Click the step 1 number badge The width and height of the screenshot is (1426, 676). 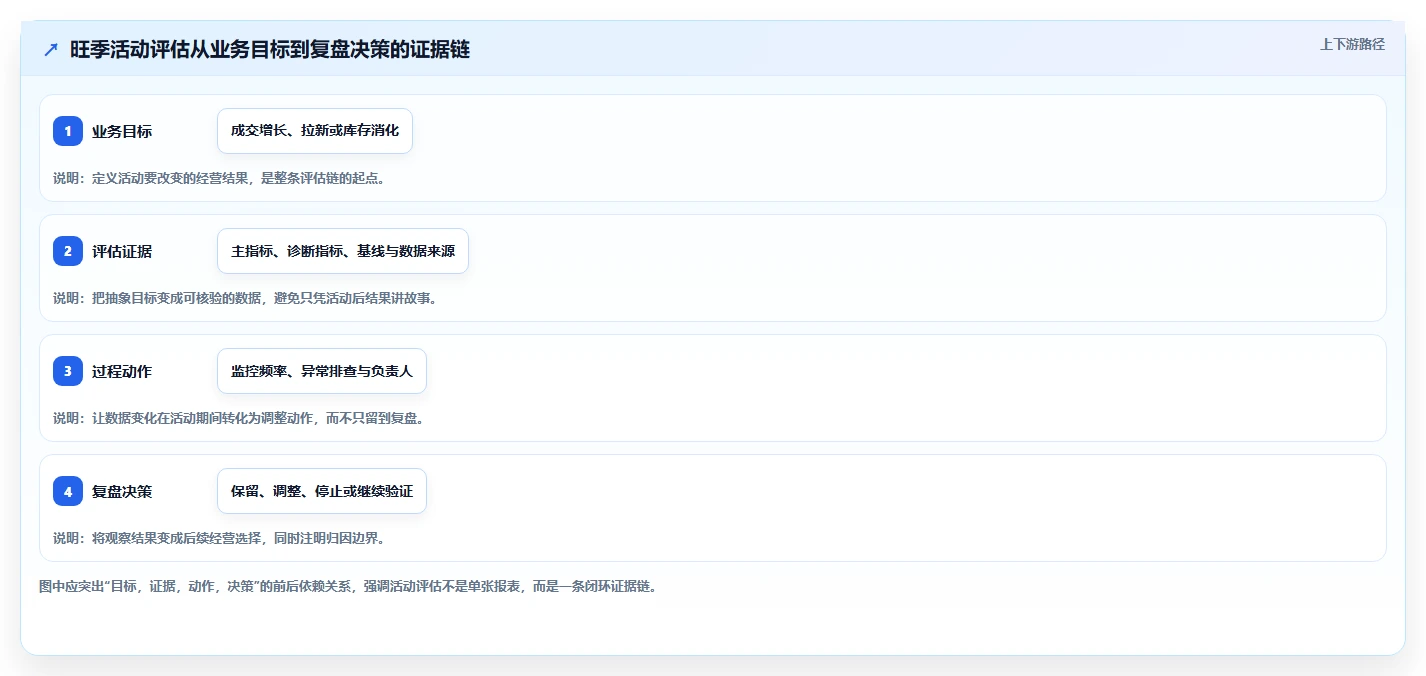pos(68,131)
